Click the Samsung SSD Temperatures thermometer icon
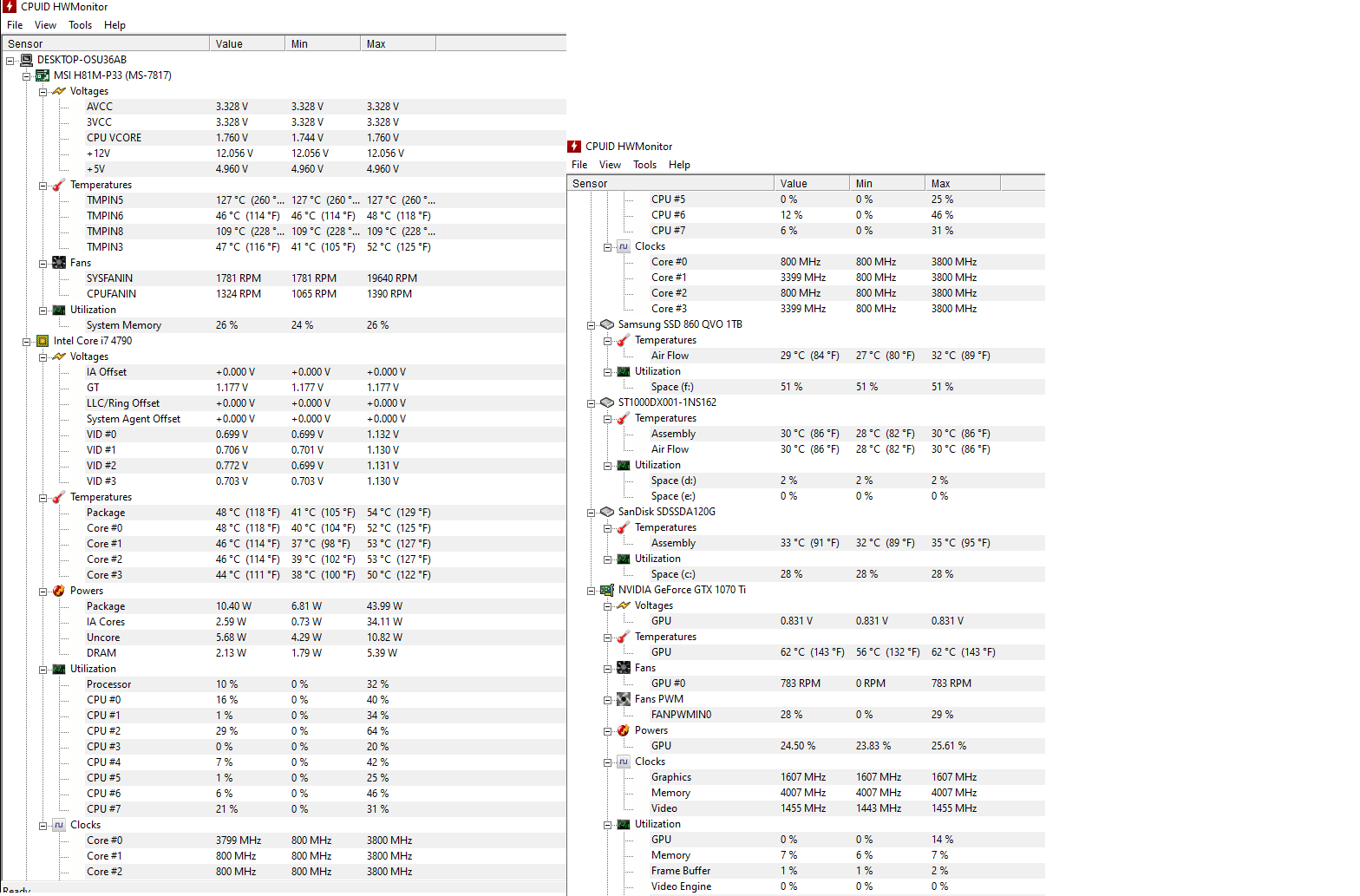 pos(624,340)
